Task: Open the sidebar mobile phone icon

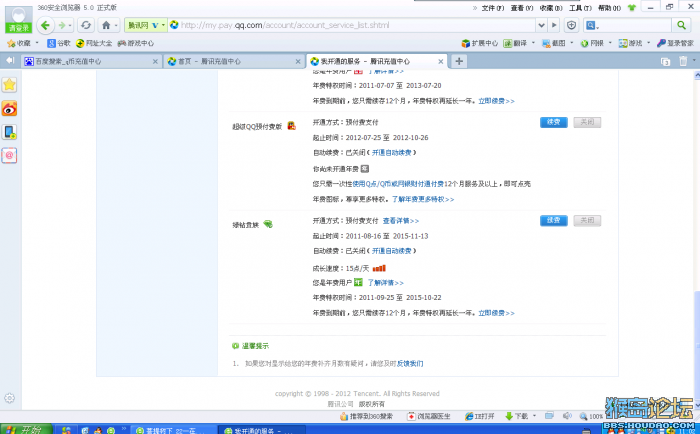Action: tap(9, 132)
